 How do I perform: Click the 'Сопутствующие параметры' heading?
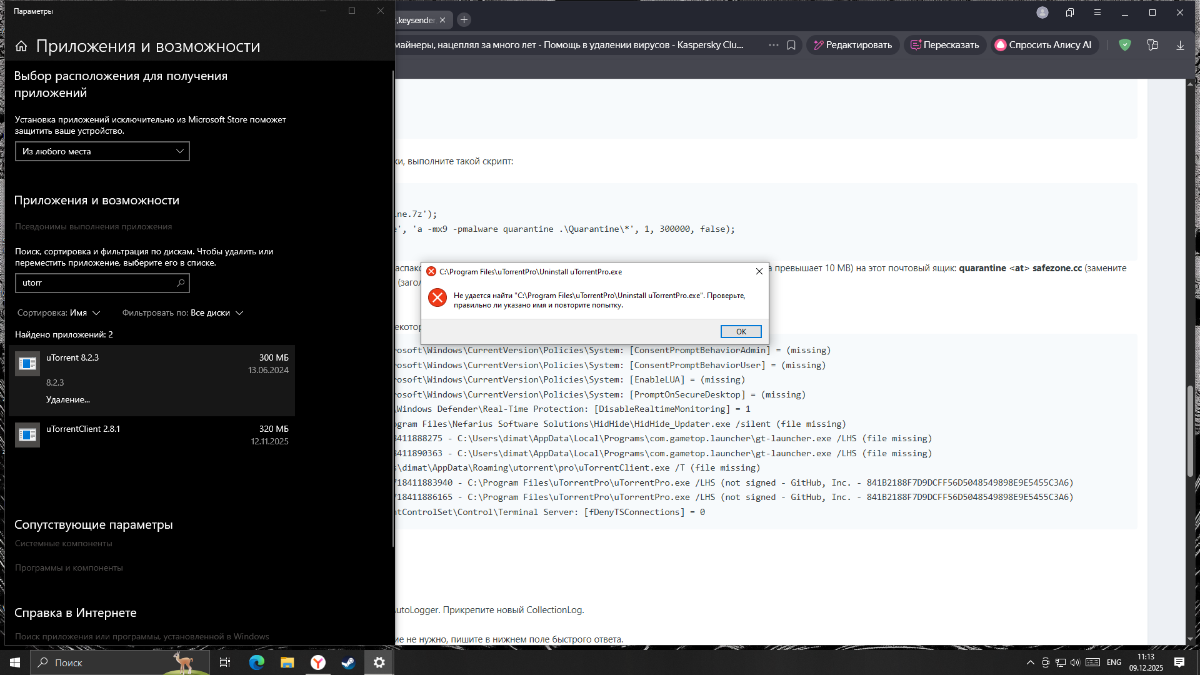click(94, 524)
